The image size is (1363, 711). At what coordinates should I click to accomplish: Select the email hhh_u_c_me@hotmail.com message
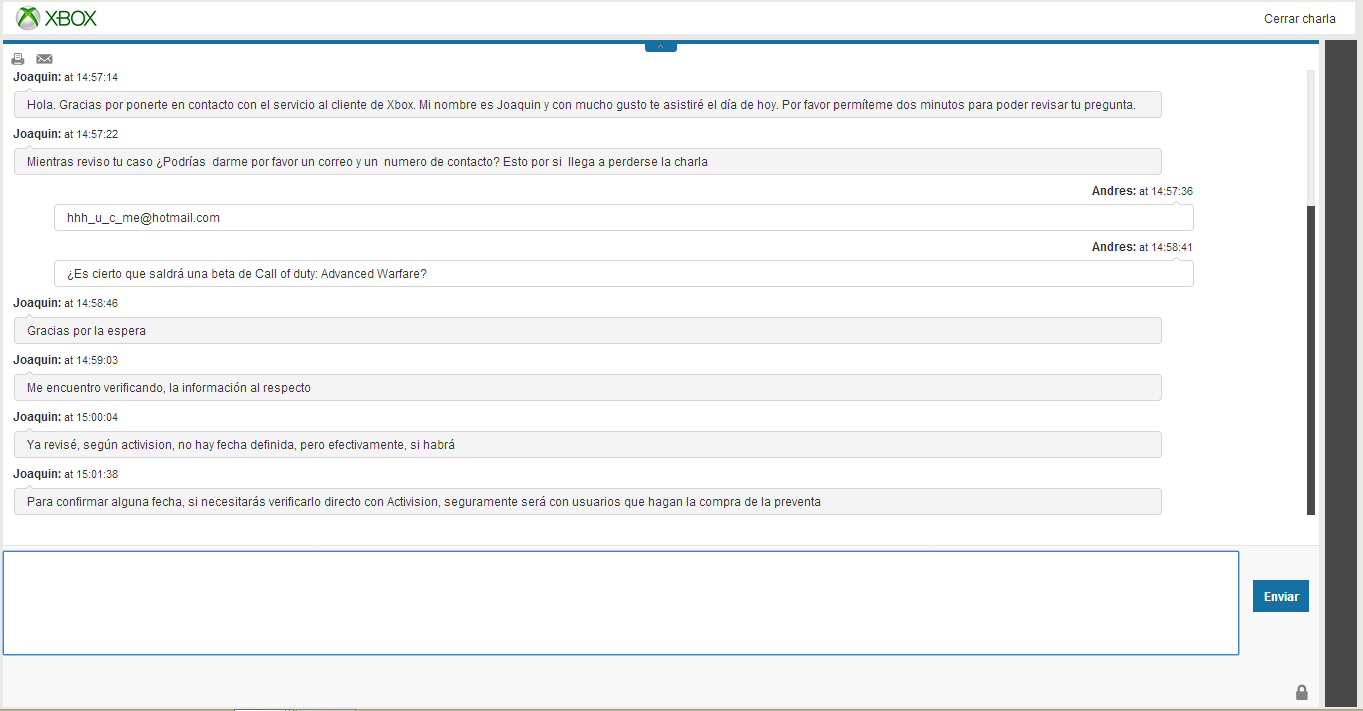tap(624, 217)
